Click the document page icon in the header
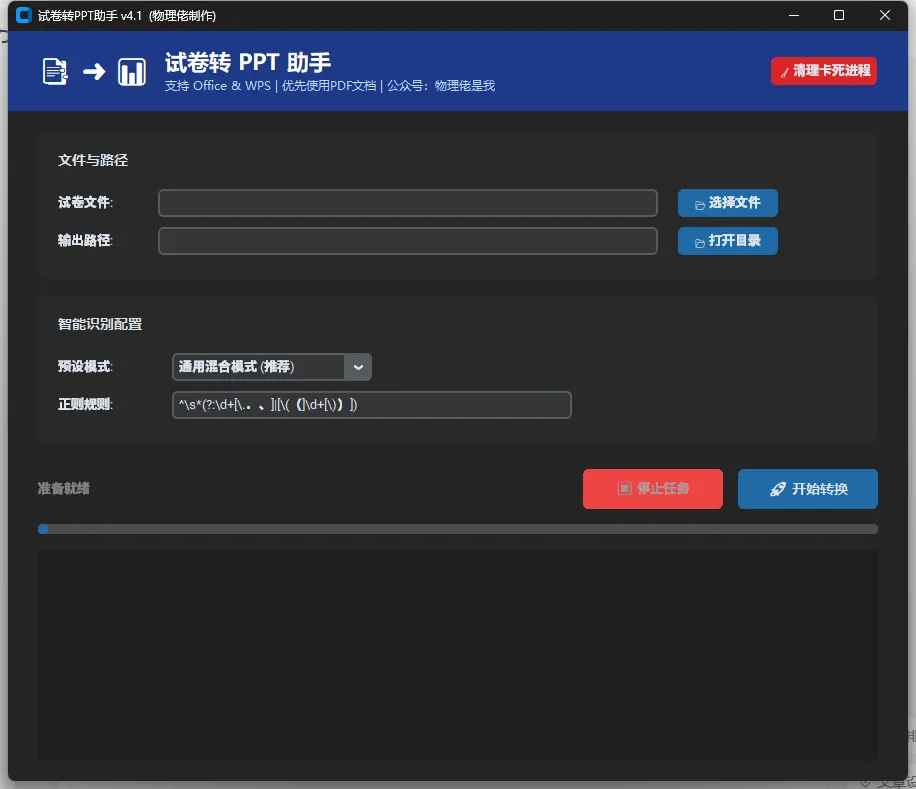This screenshot has width=916, height=789. pos(53,70)
